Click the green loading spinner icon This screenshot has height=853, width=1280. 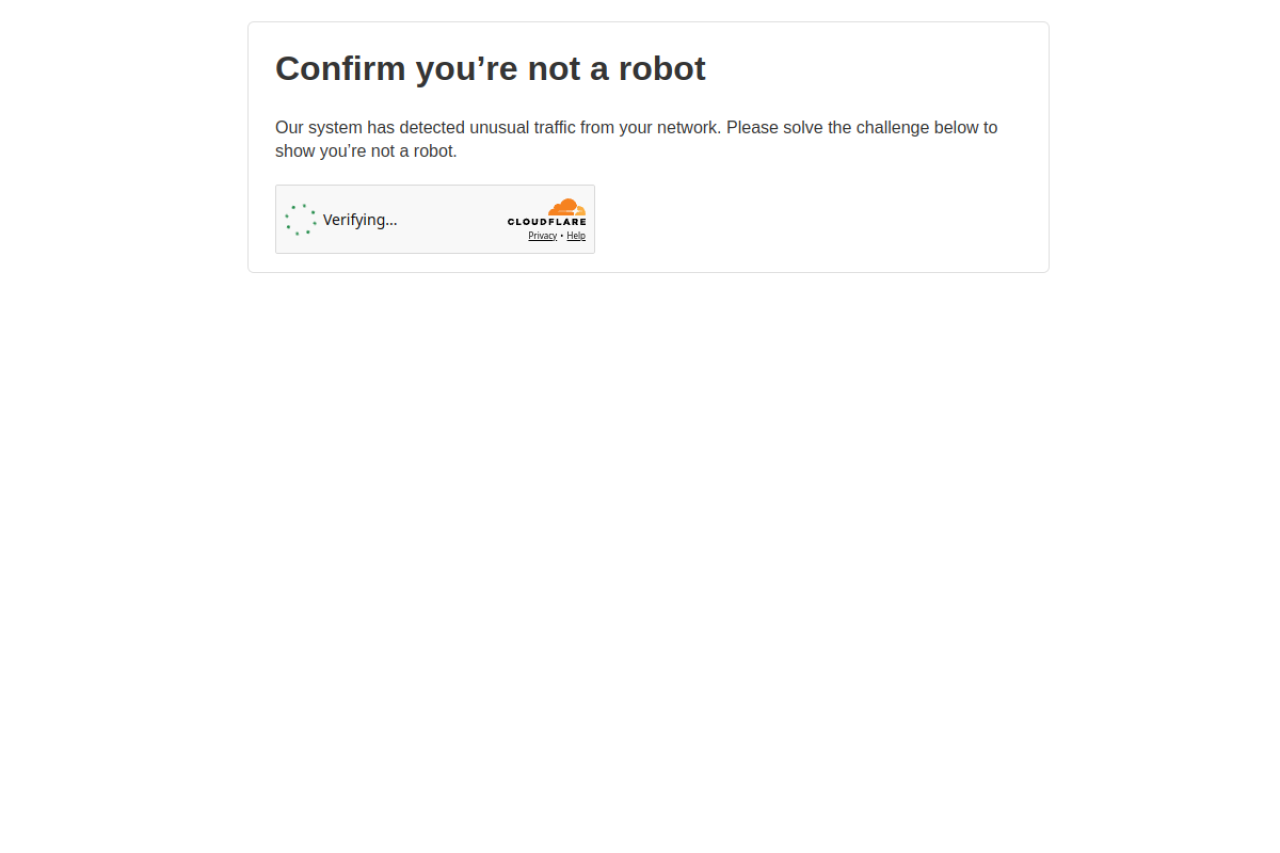click(300, 220)
